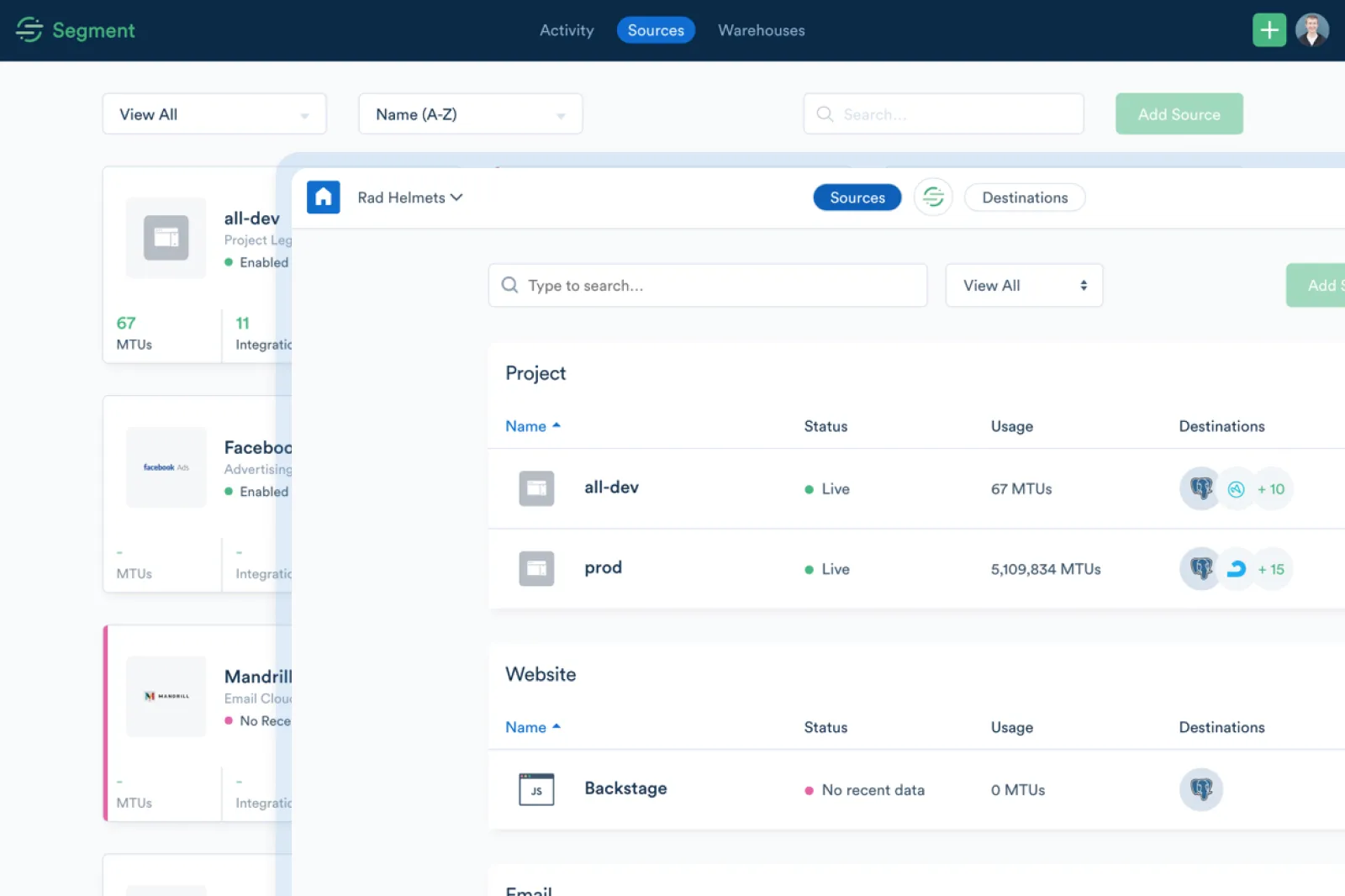Click the Postgres destination icon in prod row
The image size is (1345, 896).
coord(1201,569)
